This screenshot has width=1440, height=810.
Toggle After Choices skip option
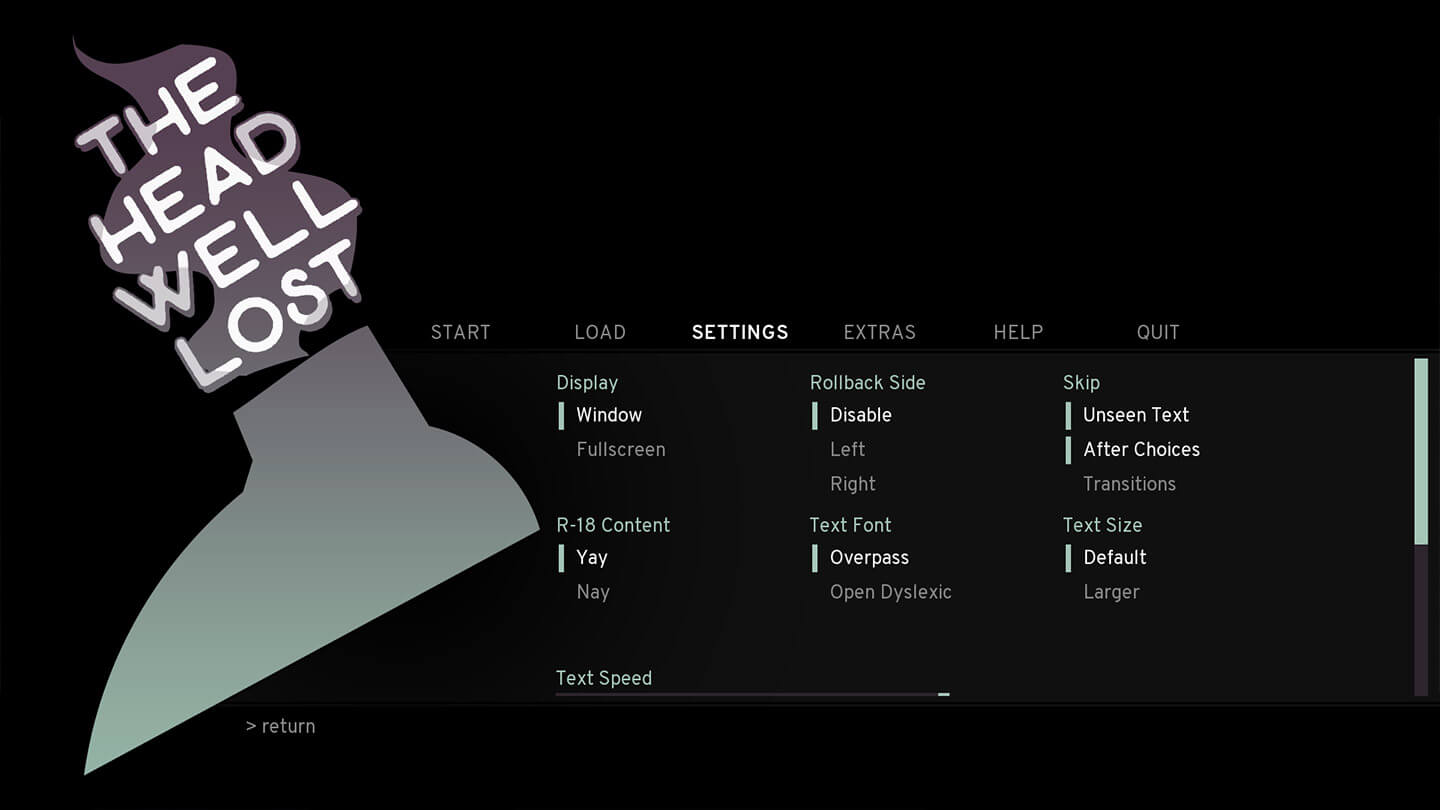tap(1141, 450)
